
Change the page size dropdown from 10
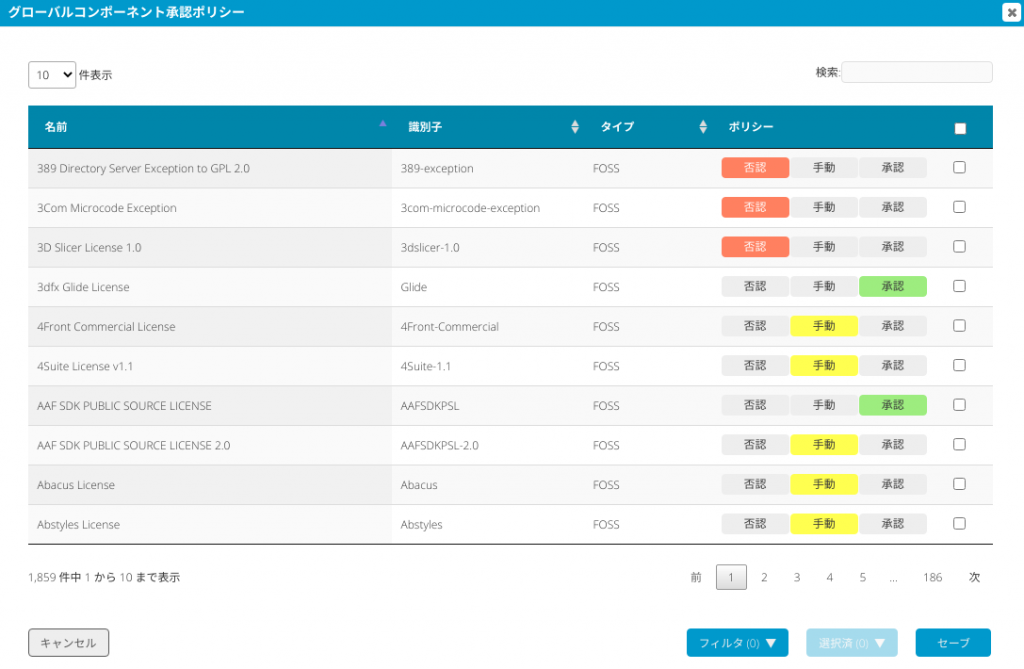[51, 74]
